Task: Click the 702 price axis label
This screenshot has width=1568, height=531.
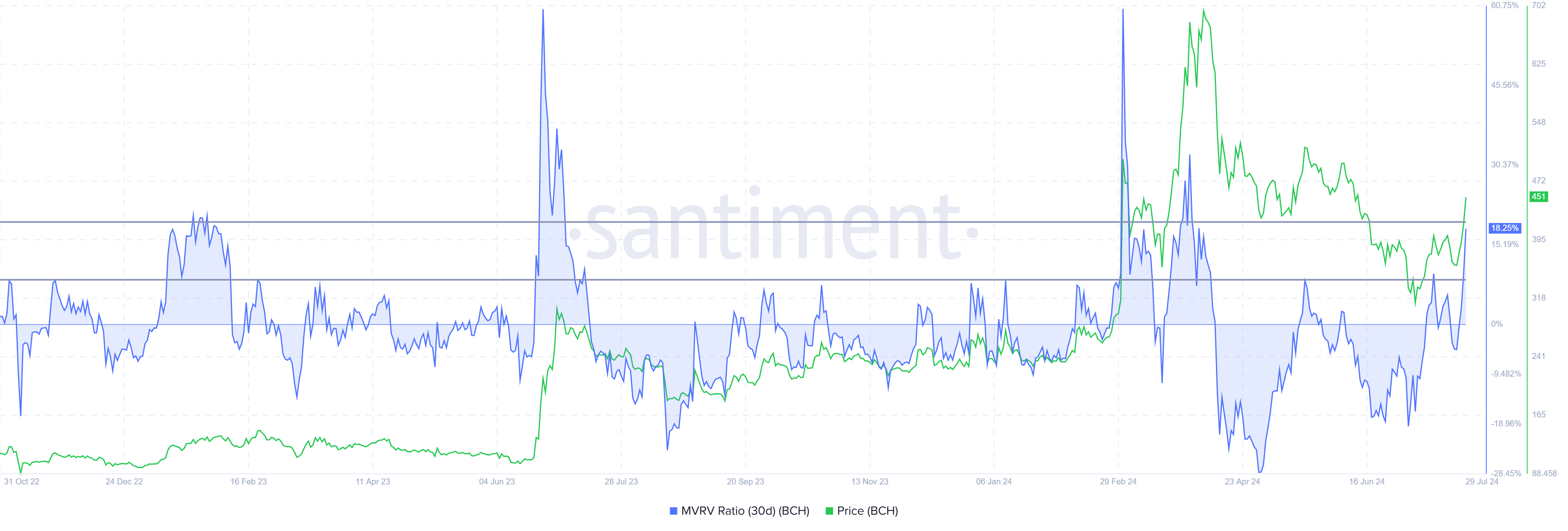Action: [1538, 5]
